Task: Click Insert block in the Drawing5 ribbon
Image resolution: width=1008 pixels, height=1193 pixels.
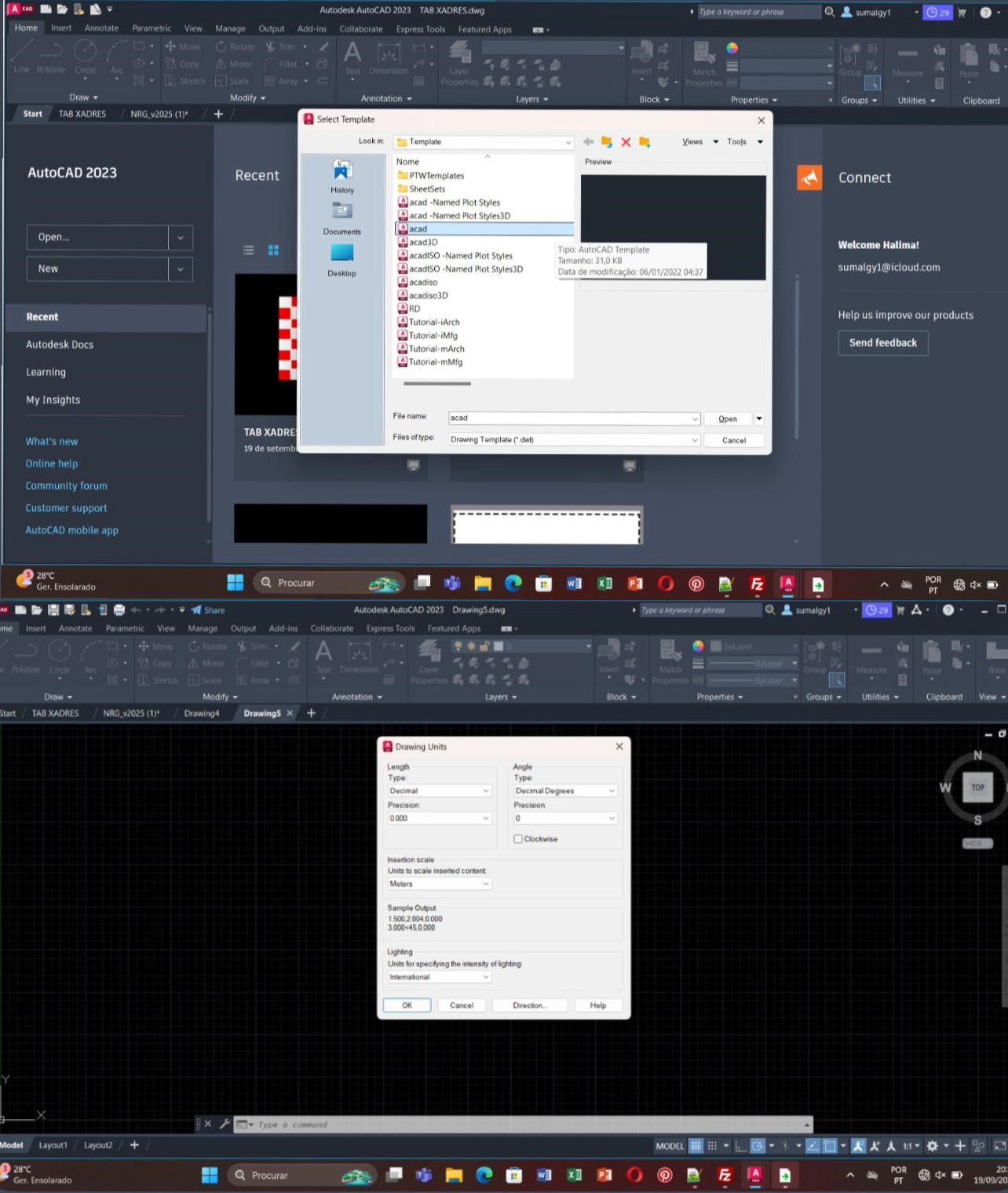Action: point(609,657)
